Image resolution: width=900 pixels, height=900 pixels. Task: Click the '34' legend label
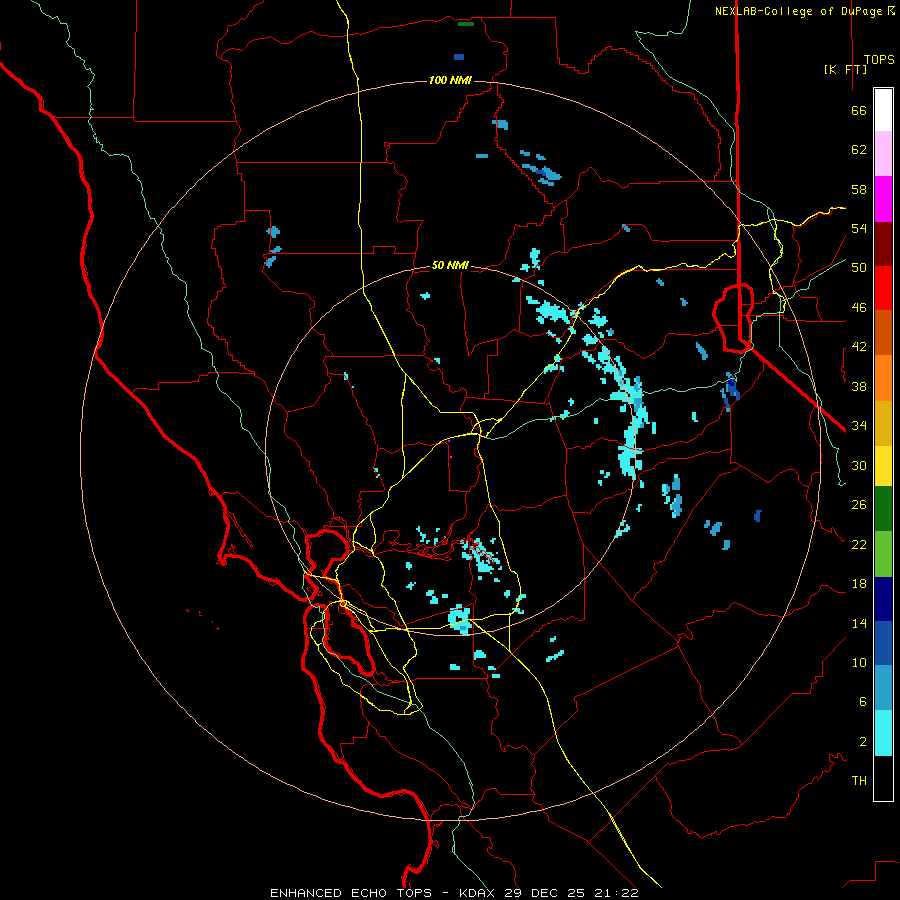pyautogui.click(x=859, y=426)
